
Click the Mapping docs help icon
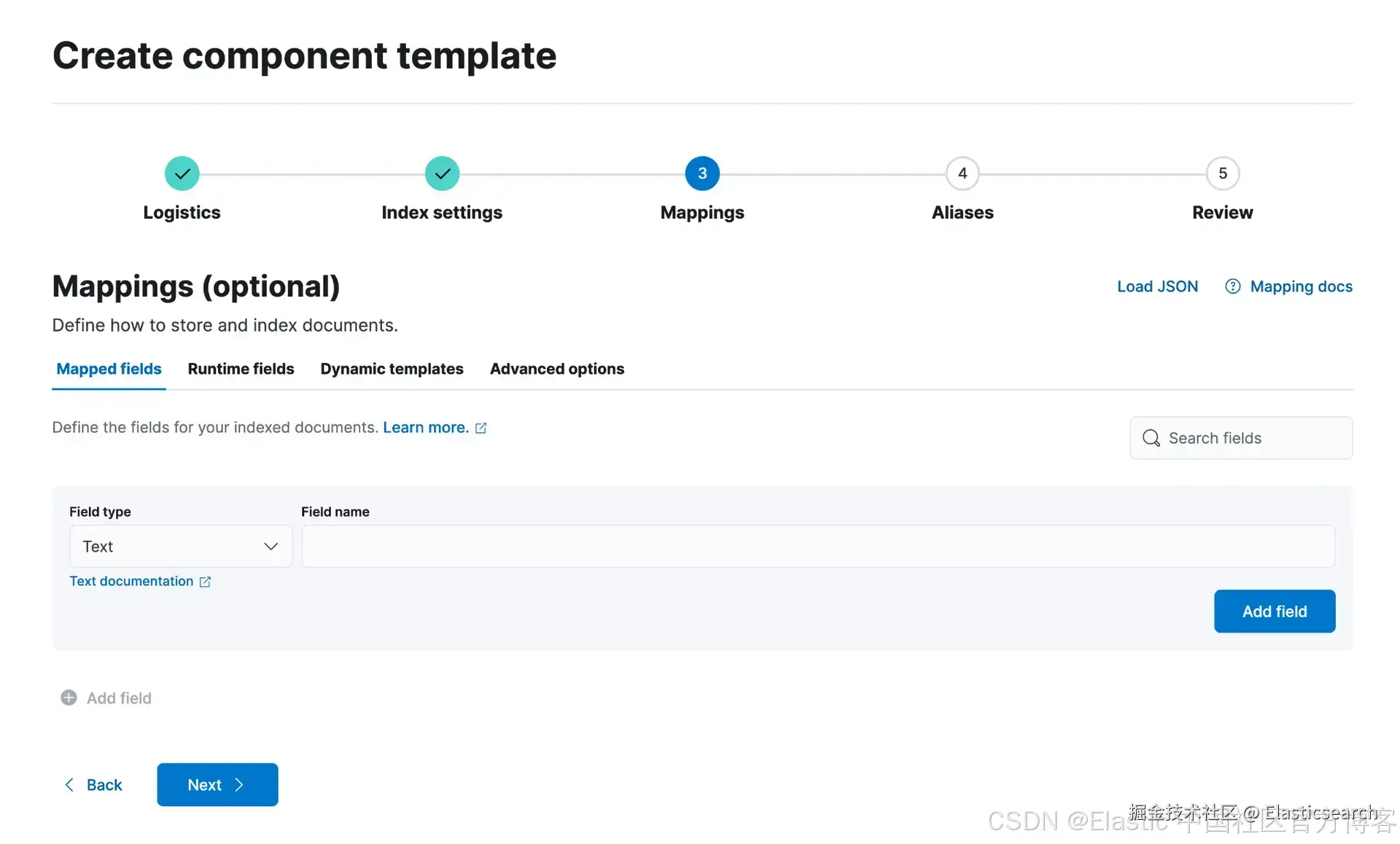1232,286
